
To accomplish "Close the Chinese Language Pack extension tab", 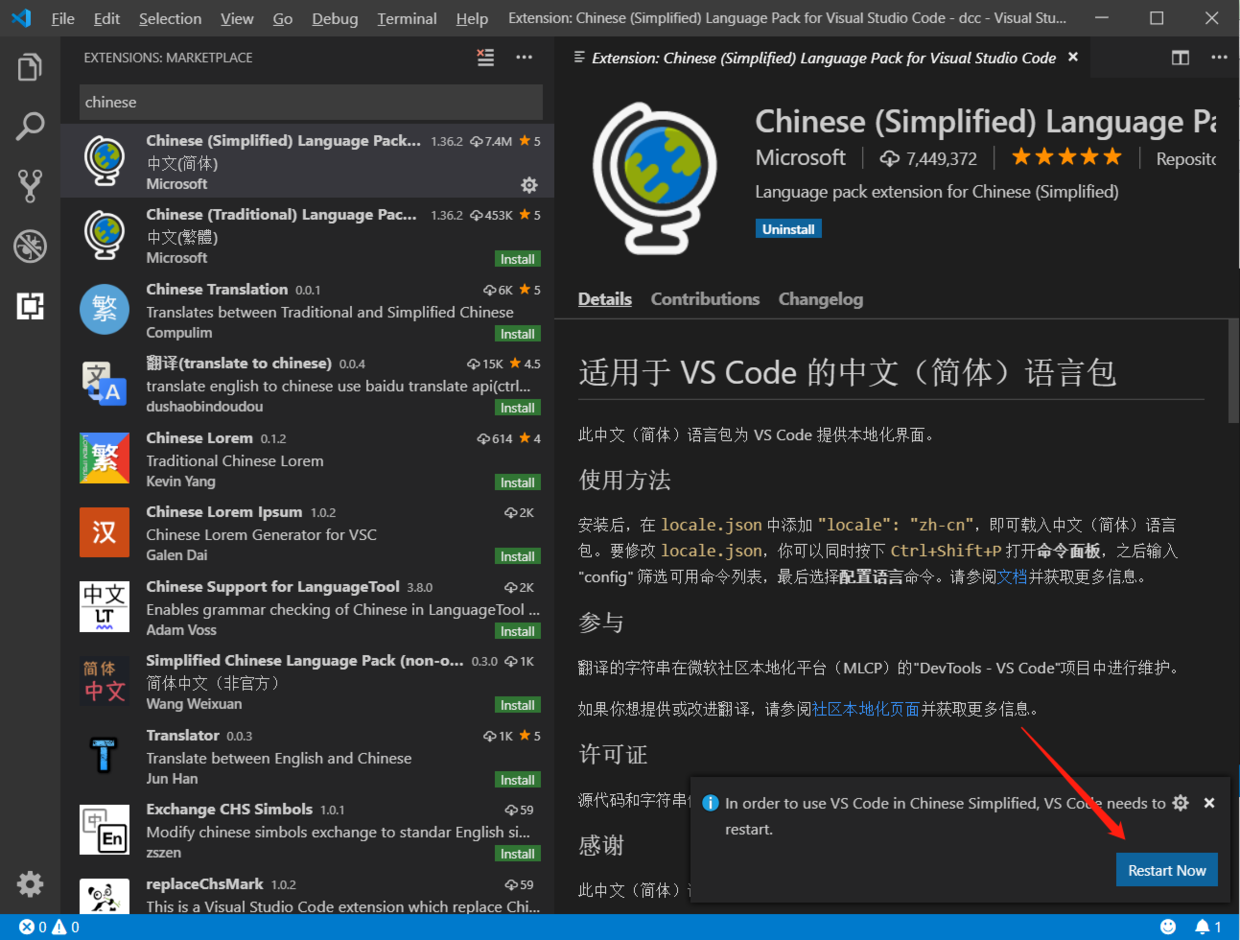I will coord(1073,58).
